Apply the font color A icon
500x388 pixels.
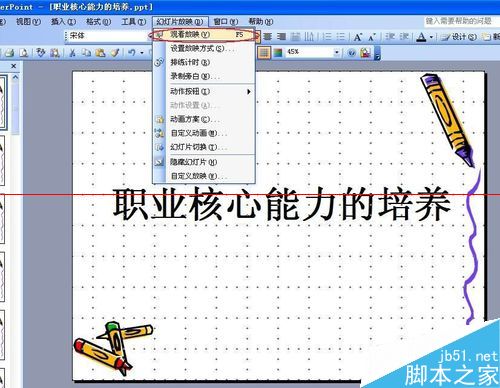click(x=421, y=37)
